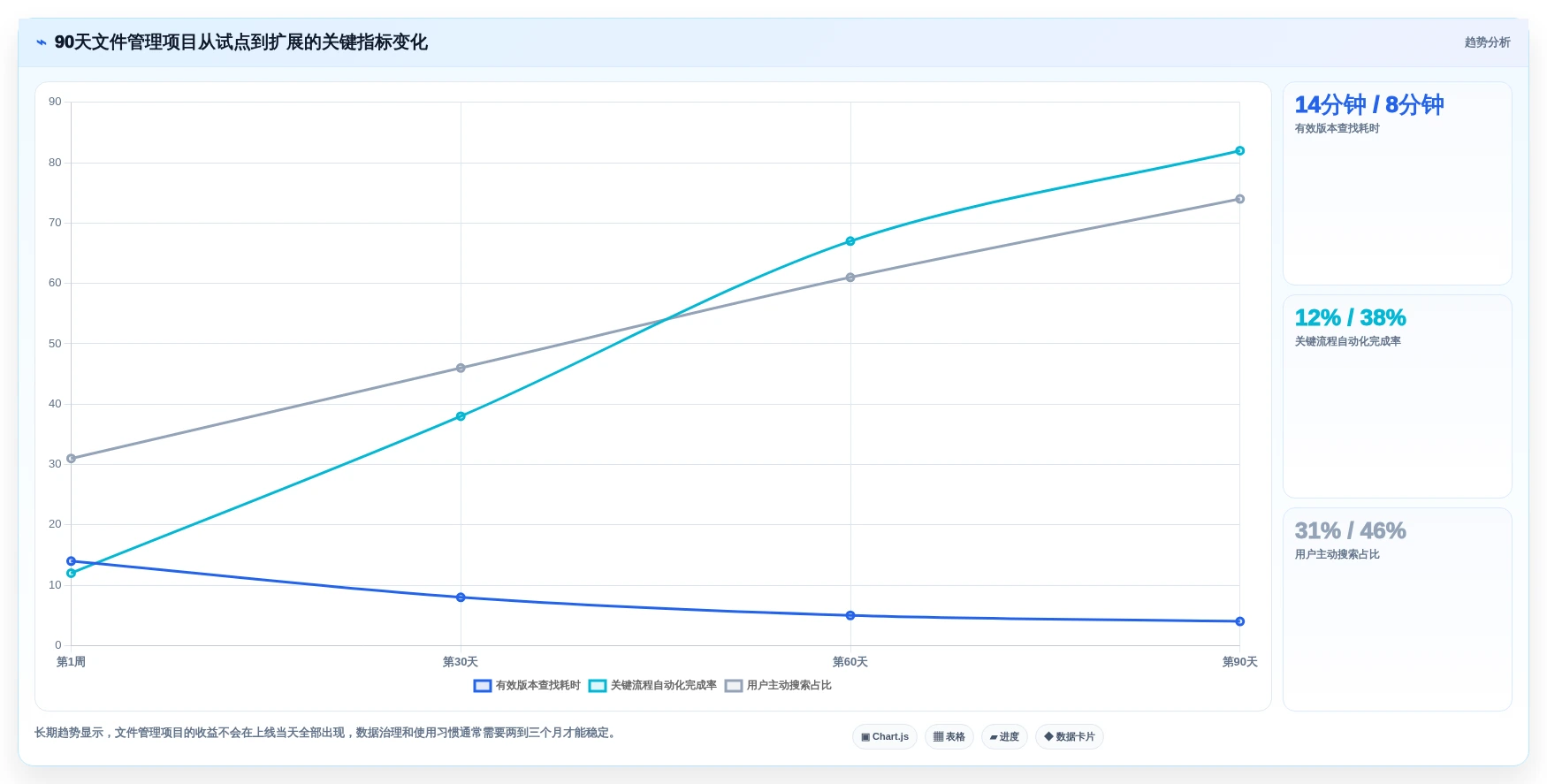This screenshot has height=784, width=1547.
Task: Click the 50 y-axis tick label
Action: click(55, 344)
